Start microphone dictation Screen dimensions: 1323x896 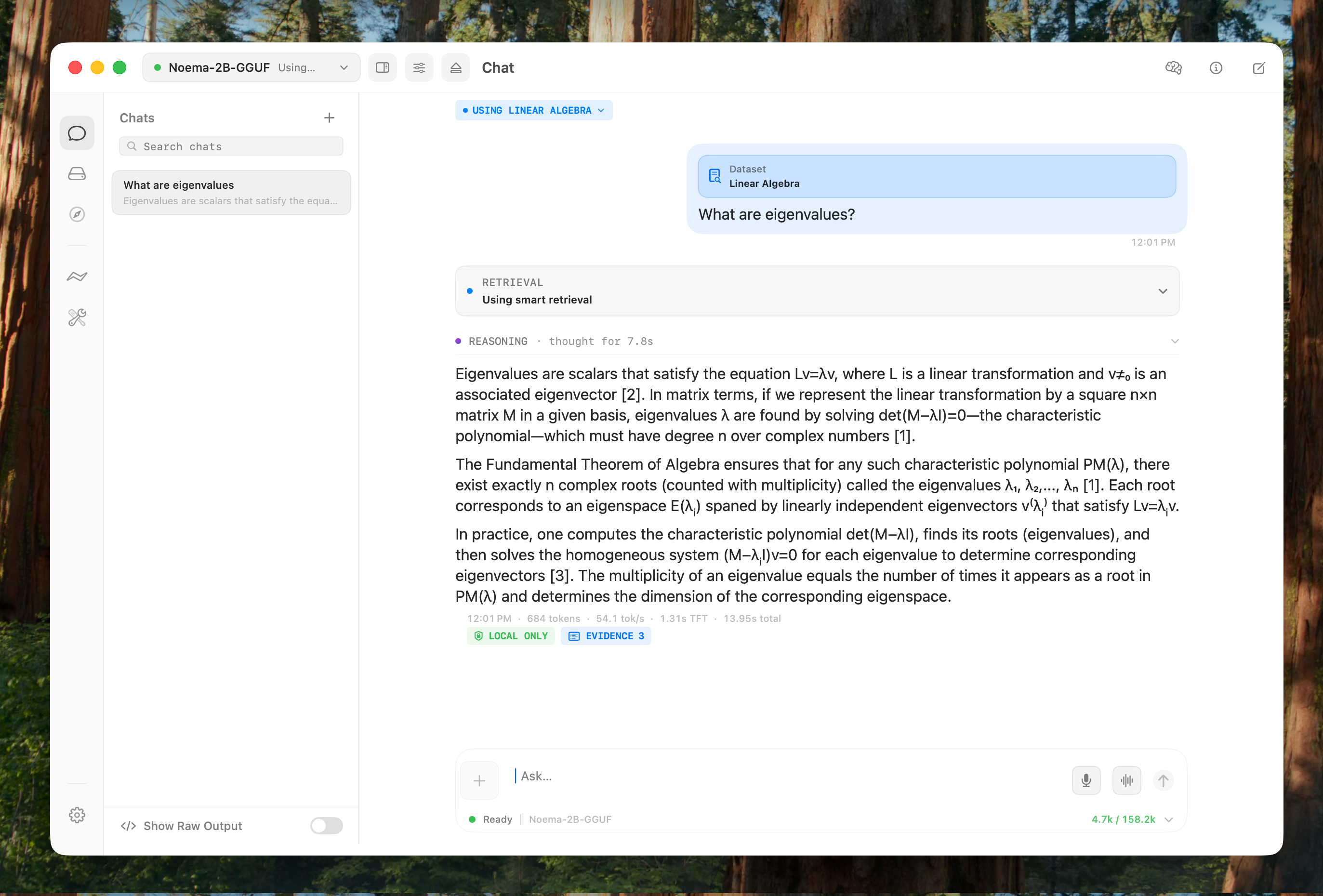pyautogui.click(x=1086, y=780)
